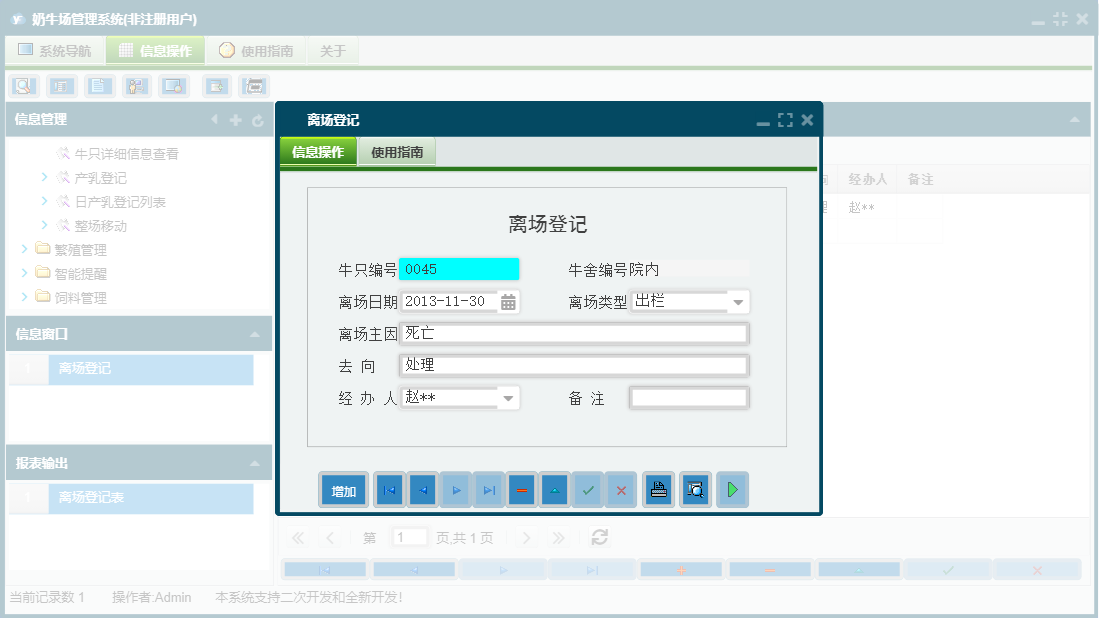Image resolution: width=1099 pixels, height=618 pixels.
Task: Click the report output icon in main toolbar
Action: pyautogui.click(x=255, y=86)
